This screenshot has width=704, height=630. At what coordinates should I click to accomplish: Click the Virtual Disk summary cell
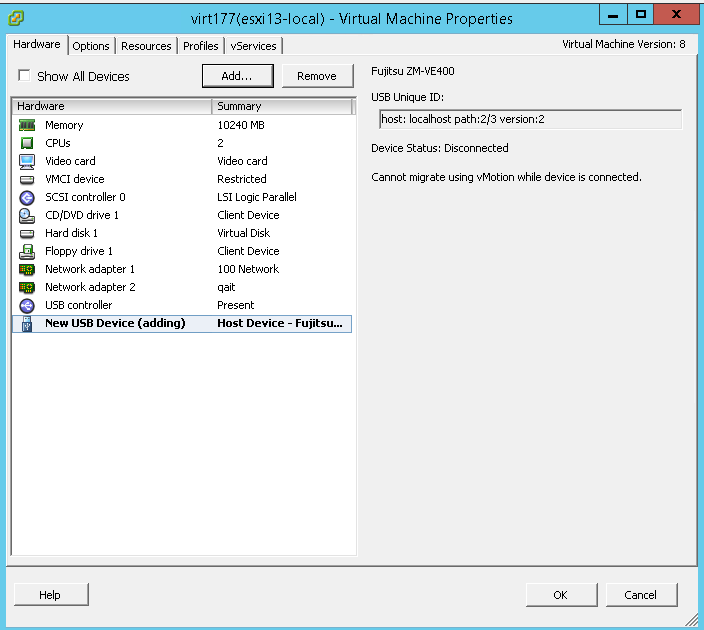point(243,233)
